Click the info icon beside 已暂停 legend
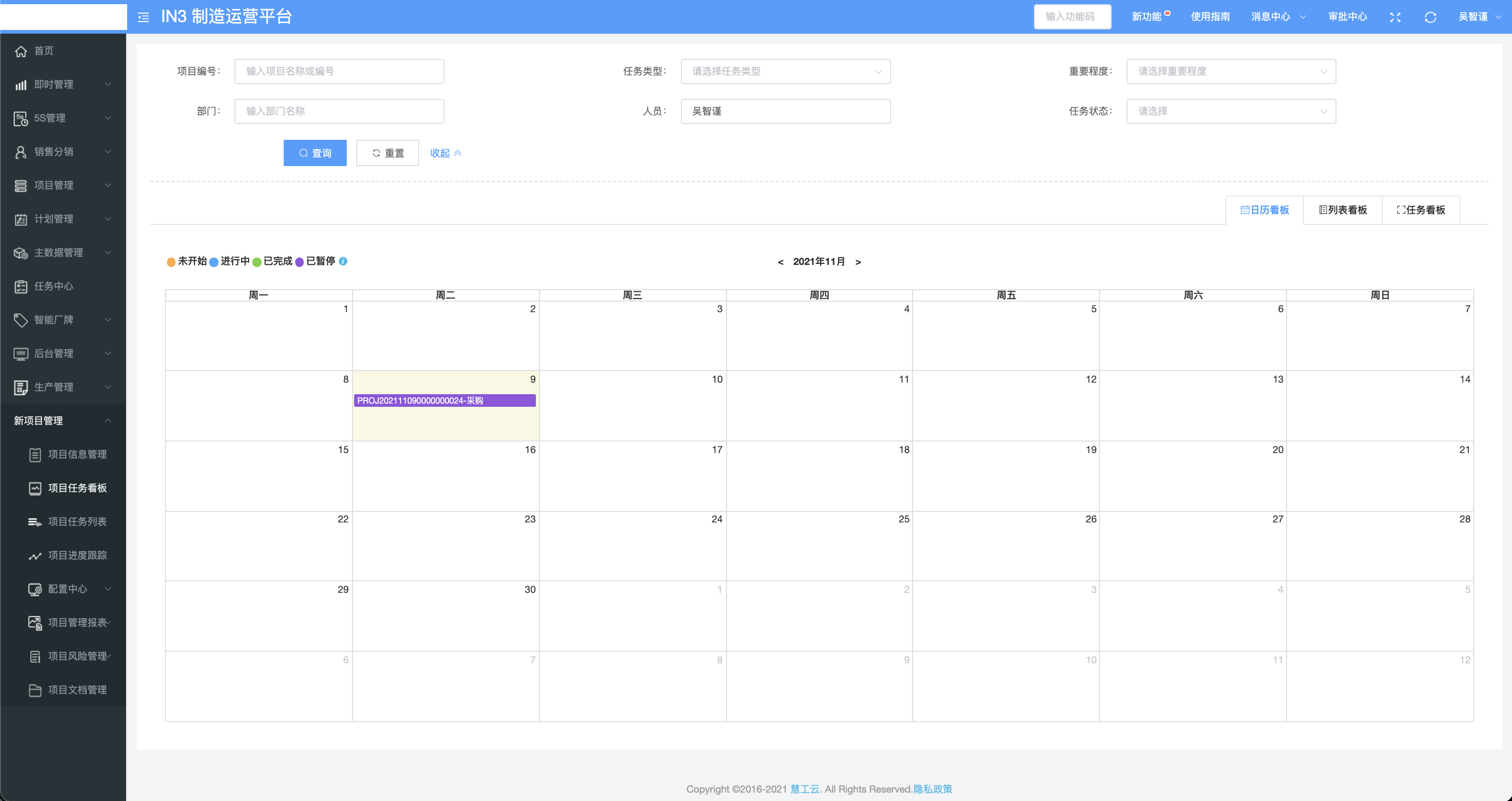The image size is (1512, 801). coord(344,261)
